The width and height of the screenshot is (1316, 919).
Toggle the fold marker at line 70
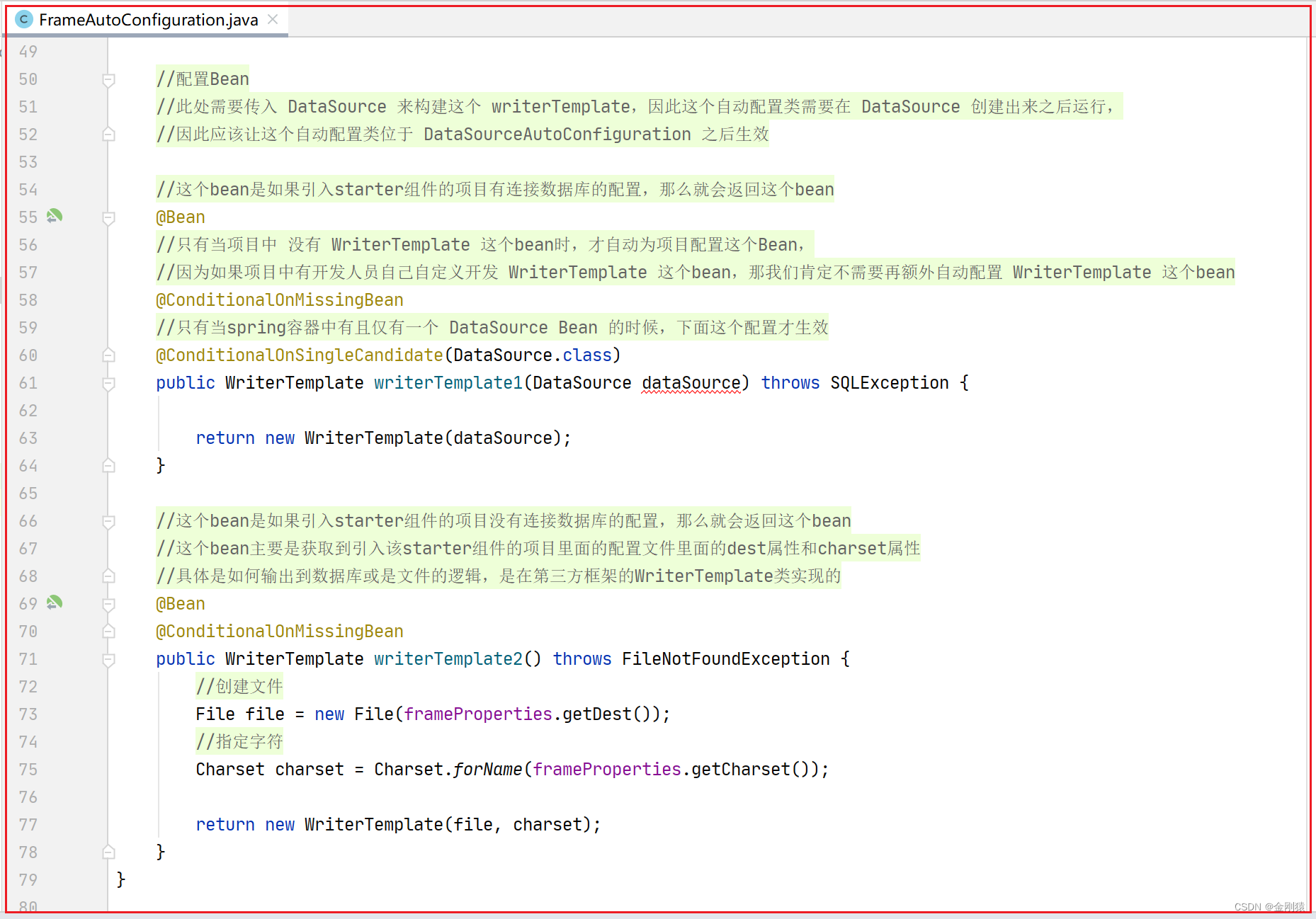[108, 631]
